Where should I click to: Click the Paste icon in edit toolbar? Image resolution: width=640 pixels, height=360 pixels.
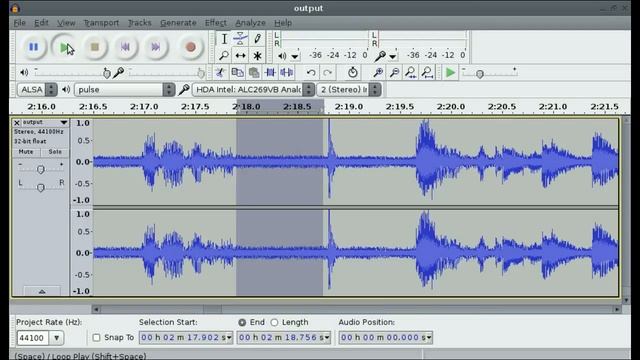tap(254, 73)
